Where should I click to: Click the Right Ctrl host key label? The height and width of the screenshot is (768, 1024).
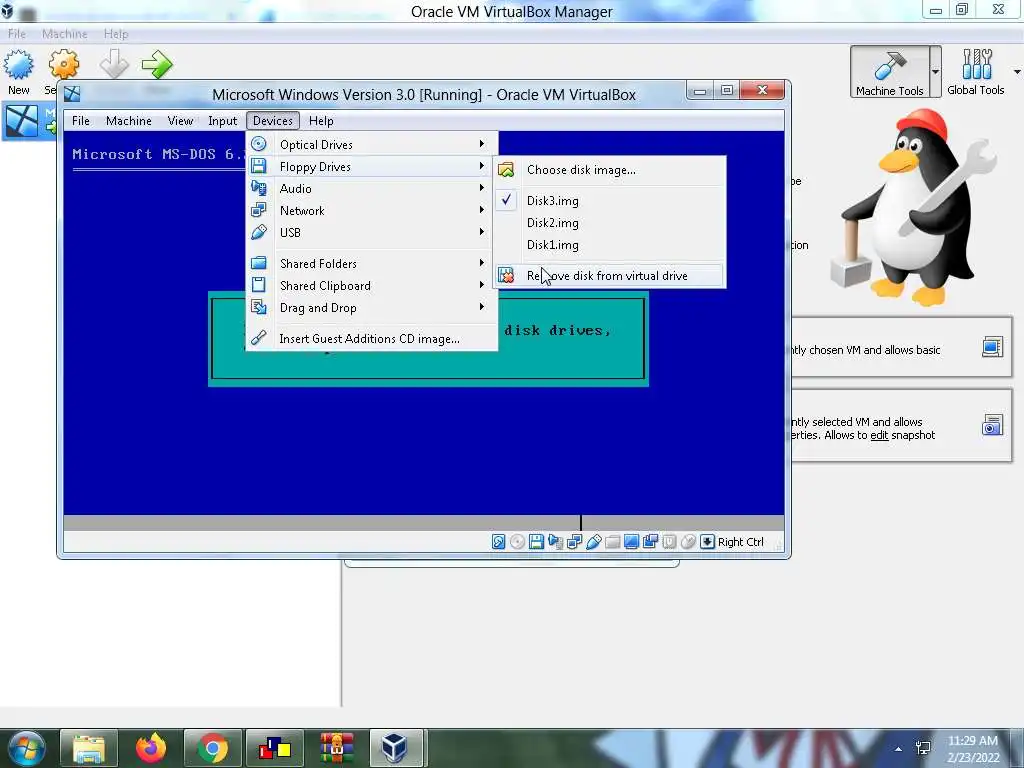pos(741,542)
